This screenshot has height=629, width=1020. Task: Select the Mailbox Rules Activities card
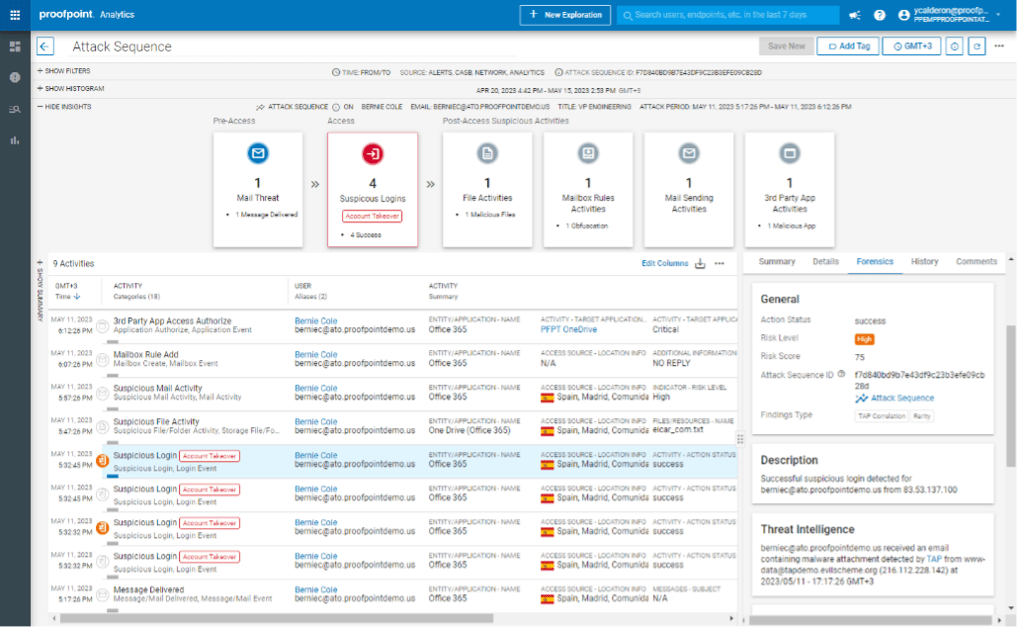click(588, 189)
